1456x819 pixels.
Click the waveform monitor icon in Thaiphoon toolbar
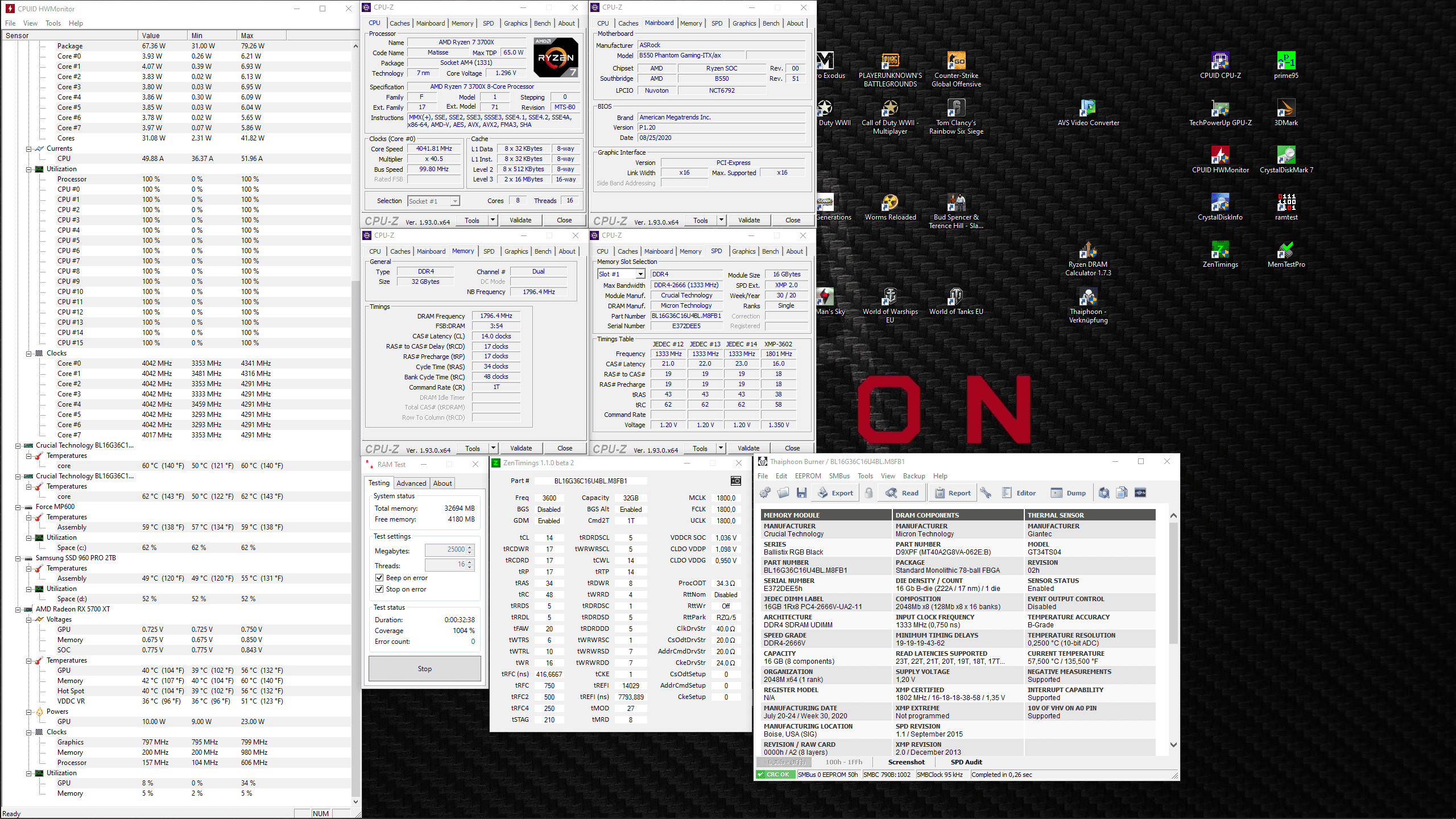1140,493
